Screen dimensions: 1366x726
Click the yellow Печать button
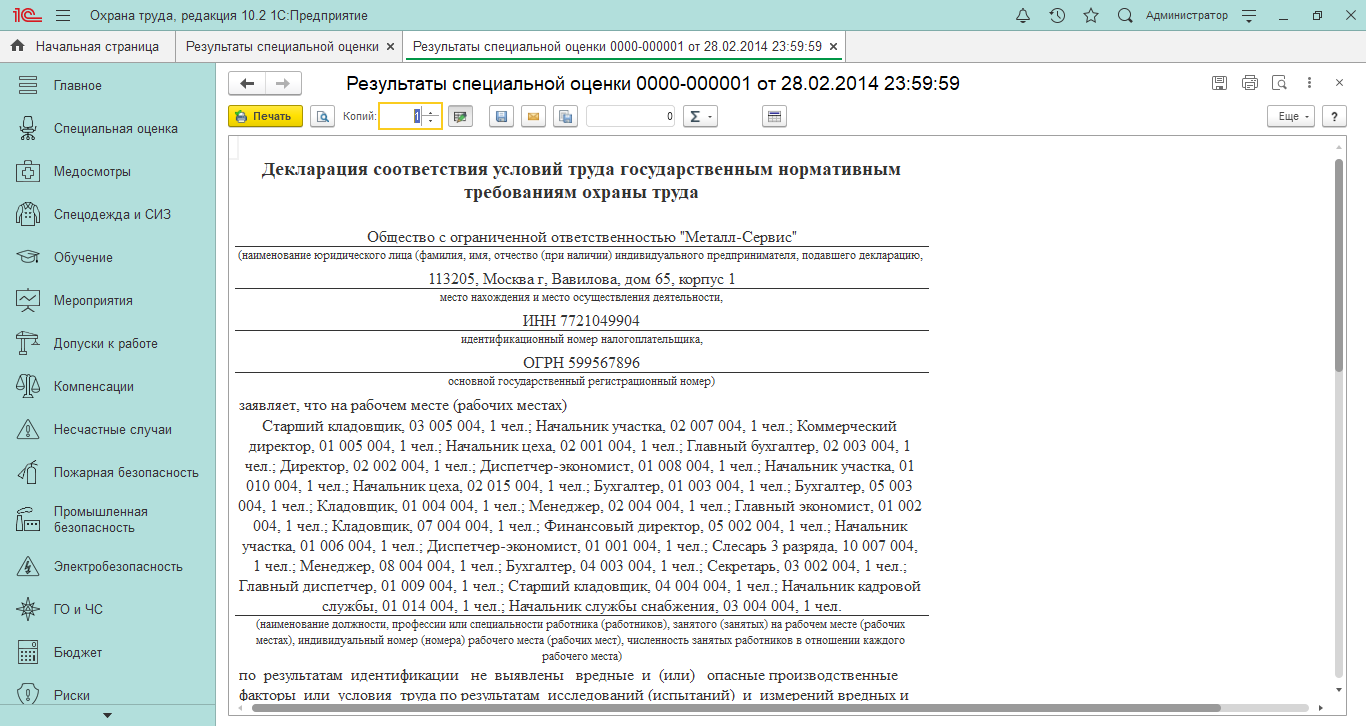[265, 117]
